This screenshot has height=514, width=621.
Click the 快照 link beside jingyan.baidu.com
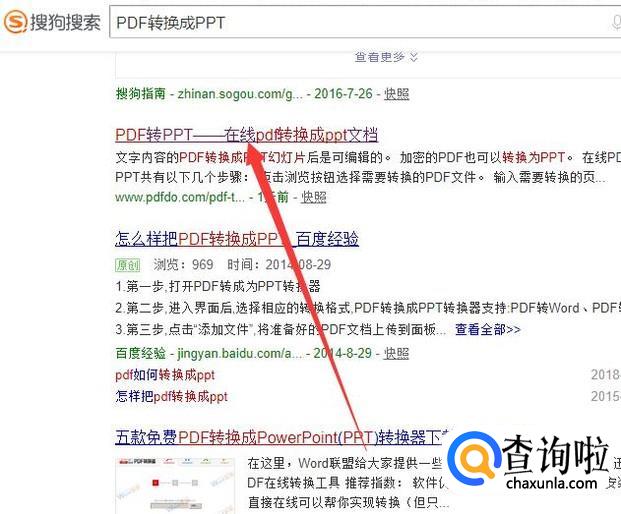(x=396, y=353)
